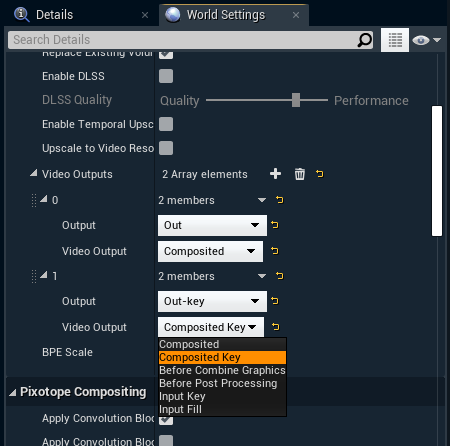Focus the Search Details field
Viewport: 450px width, 446px height.
point(182,40)
